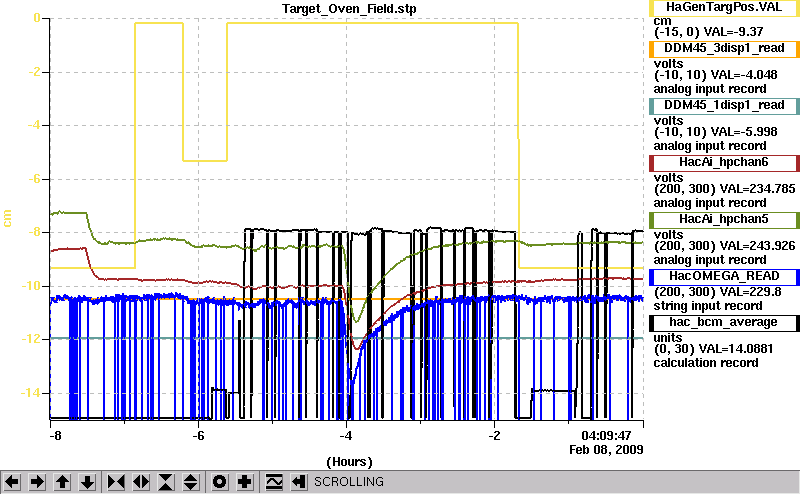Click the -12 y-axis tick label
800x494 pixels.
coord(31,339)
